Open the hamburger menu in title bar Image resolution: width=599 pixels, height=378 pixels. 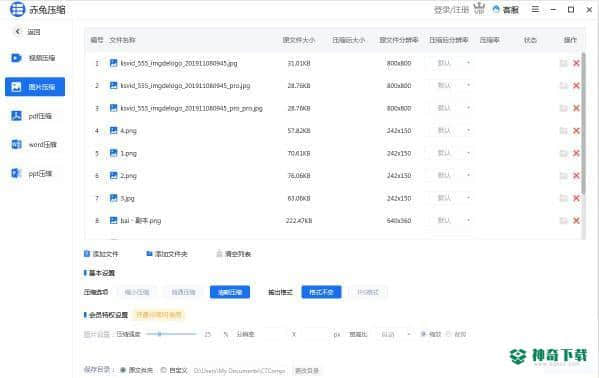point(535,9)
